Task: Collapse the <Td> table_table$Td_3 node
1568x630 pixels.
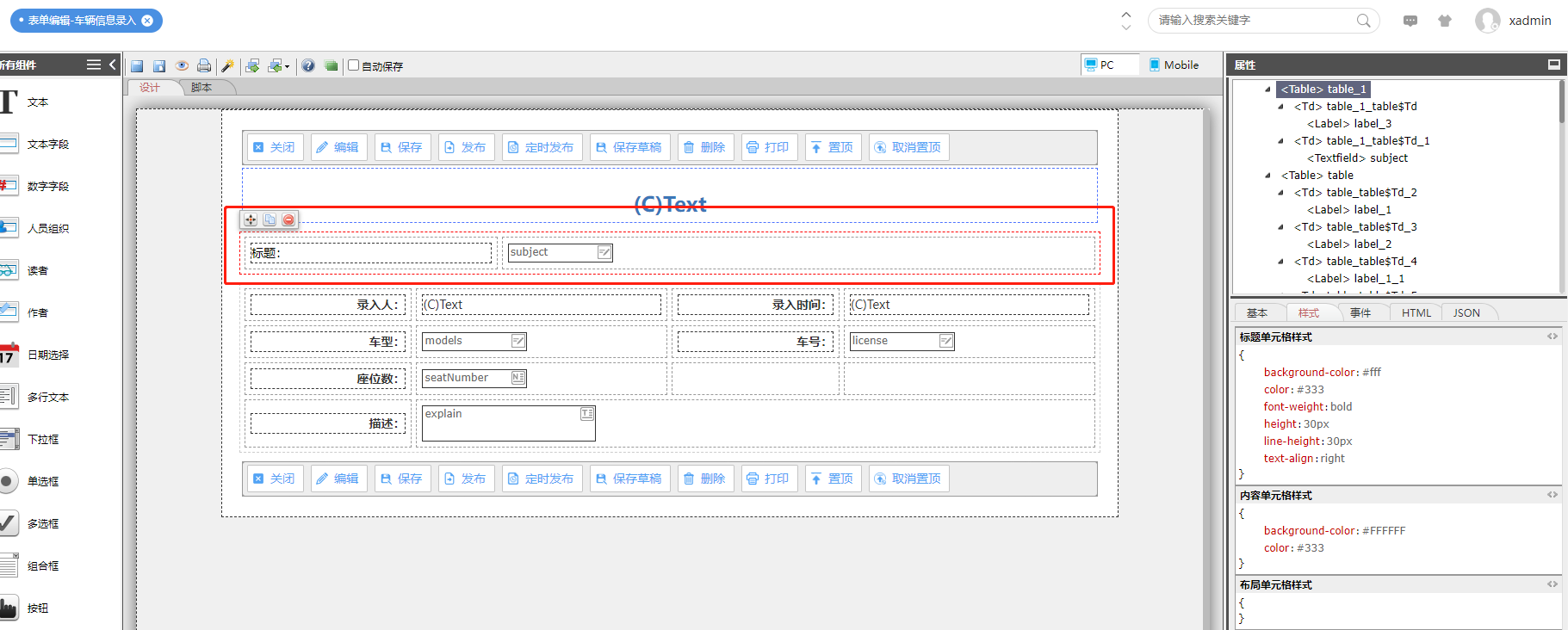Action: pos(1280,227)
